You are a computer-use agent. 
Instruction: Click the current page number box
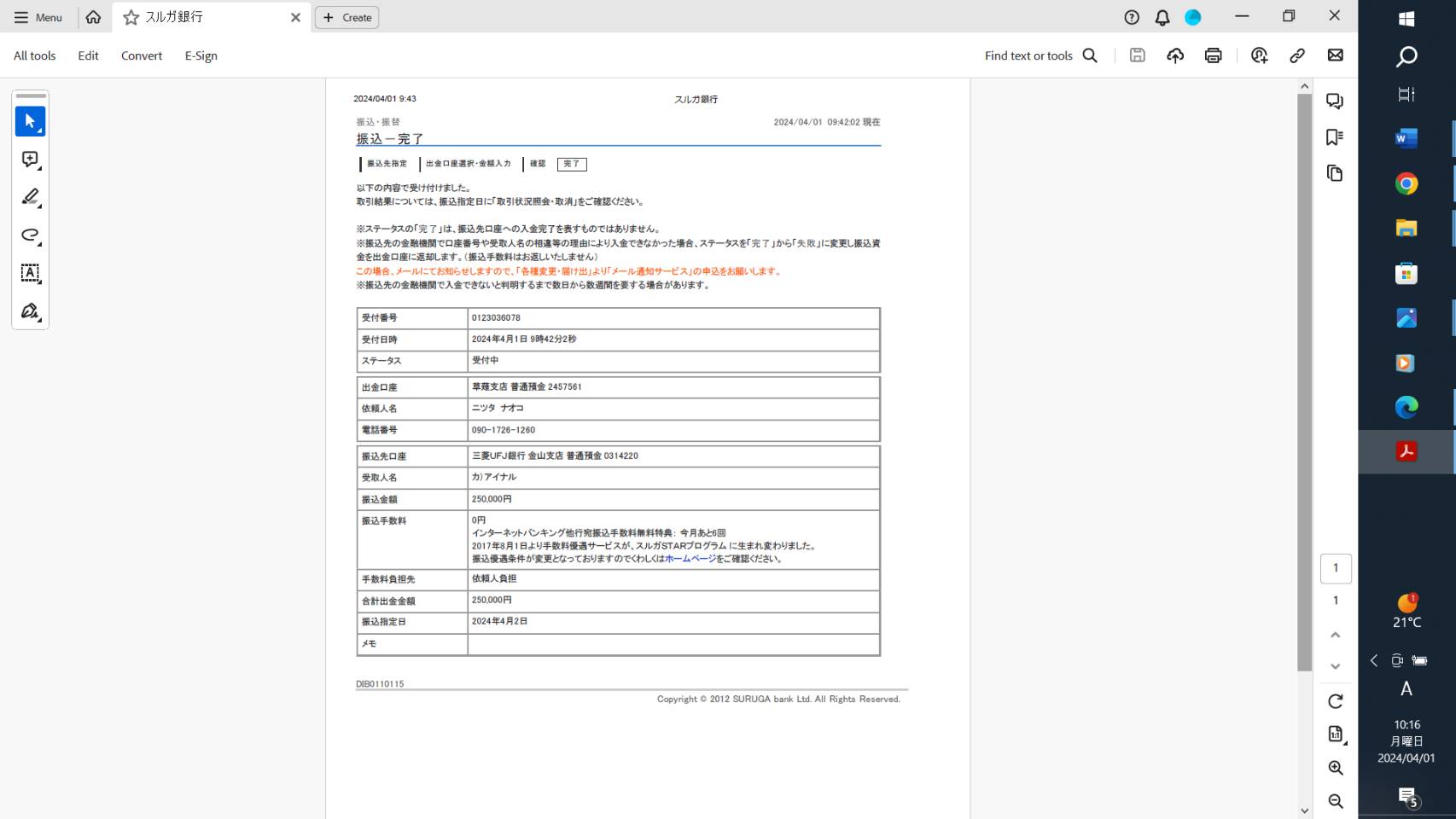1336,568
